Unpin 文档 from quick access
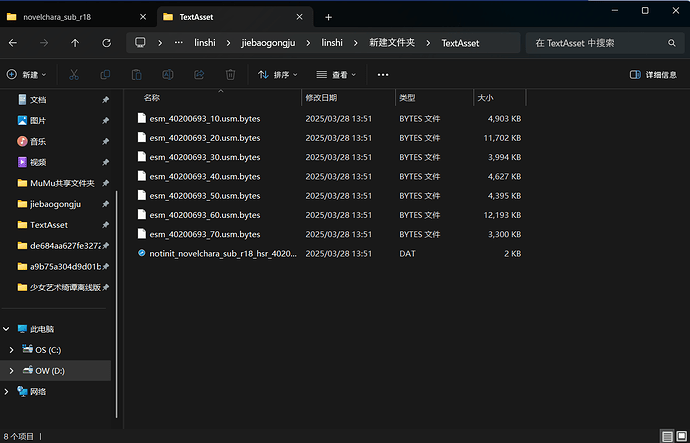Image resolution: width=690 pixels, height=443 pixels. point(106,100)
